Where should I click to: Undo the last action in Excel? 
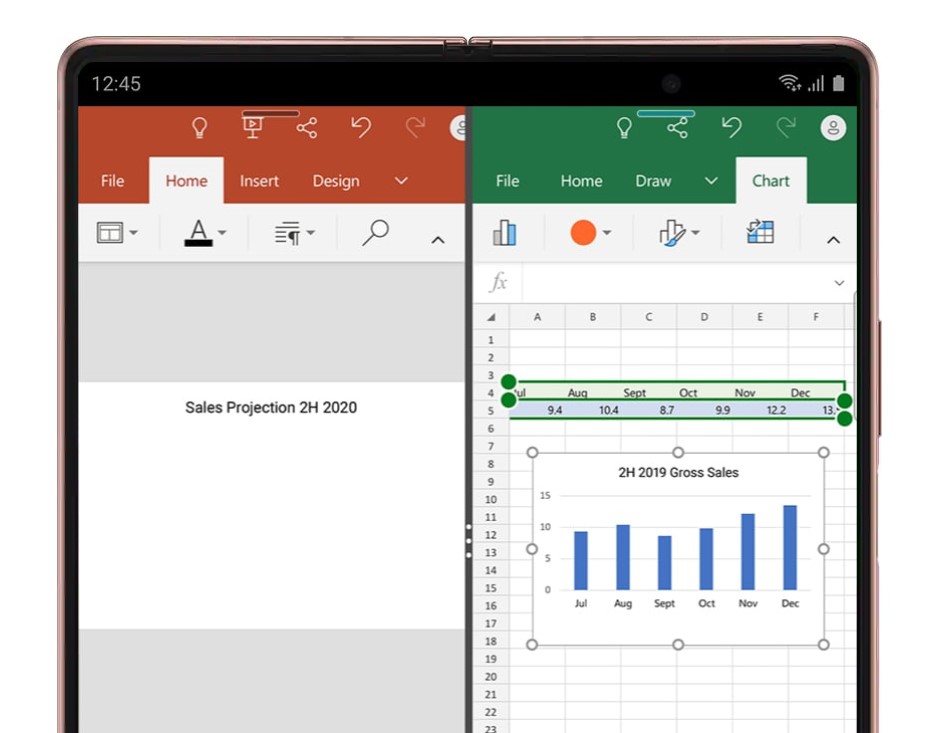point(731,127)
